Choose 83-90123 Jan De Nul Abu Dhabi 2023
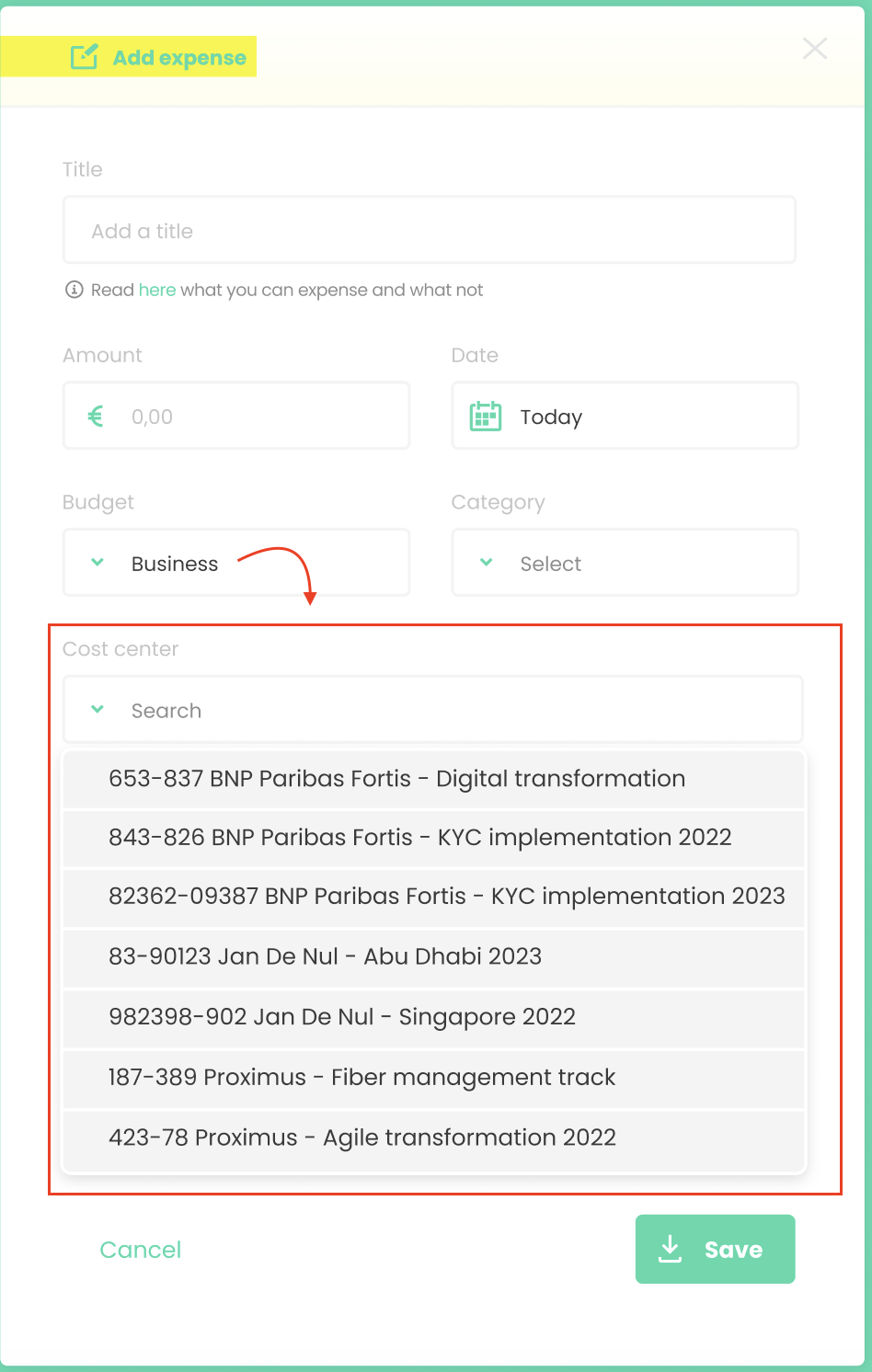 click(x=433, y=957)
